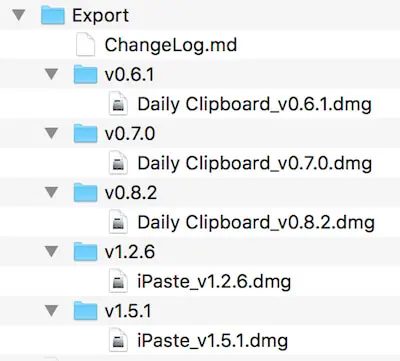Click the iPaste_v1.2.6.dmg disk icon

(118, 281)
